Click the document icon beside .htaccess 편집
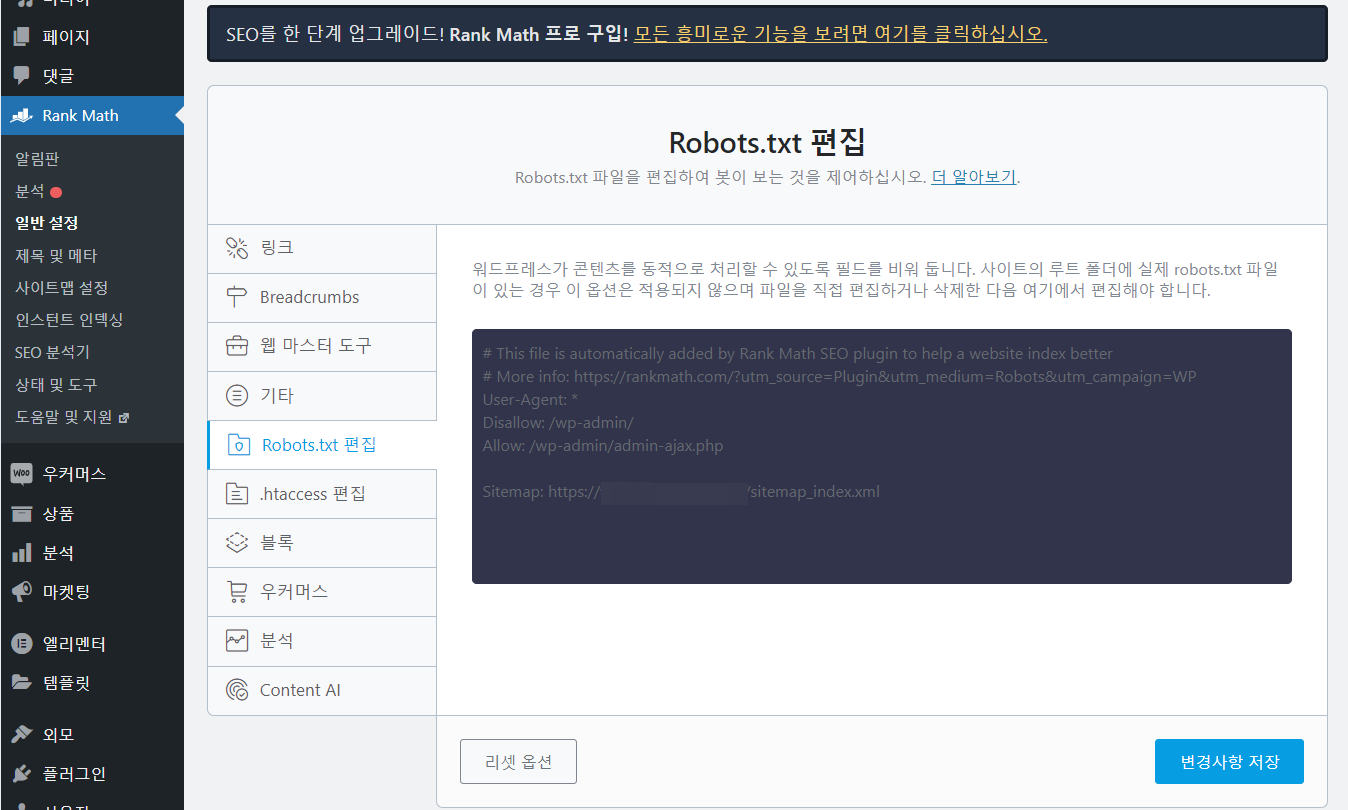The width and height of the screenshot is (1348, 810). 236,494
